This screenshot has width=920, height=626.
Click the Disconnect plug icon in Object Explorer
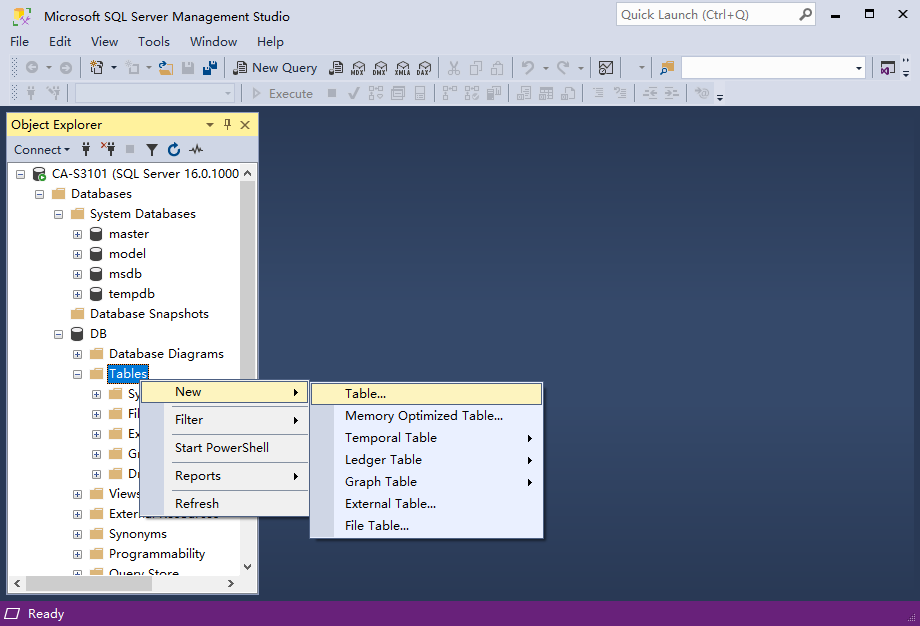pyautogui.click(x=108, y=150)
